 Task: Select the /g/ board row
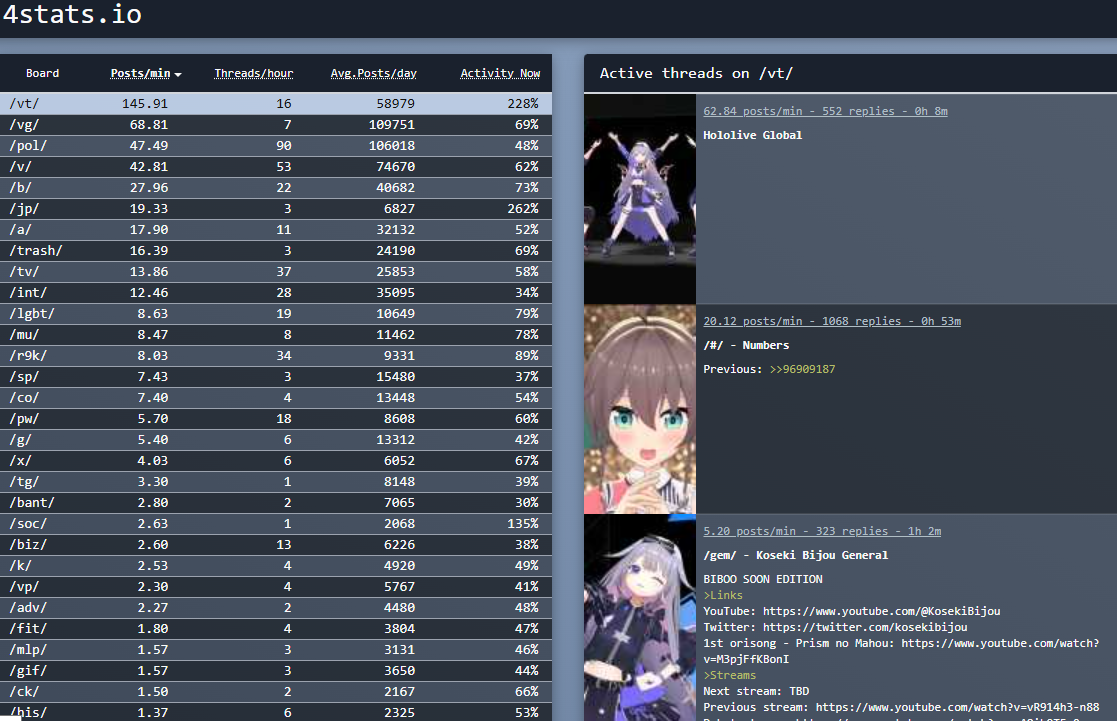pyautogui.click(x=276, y=440)
